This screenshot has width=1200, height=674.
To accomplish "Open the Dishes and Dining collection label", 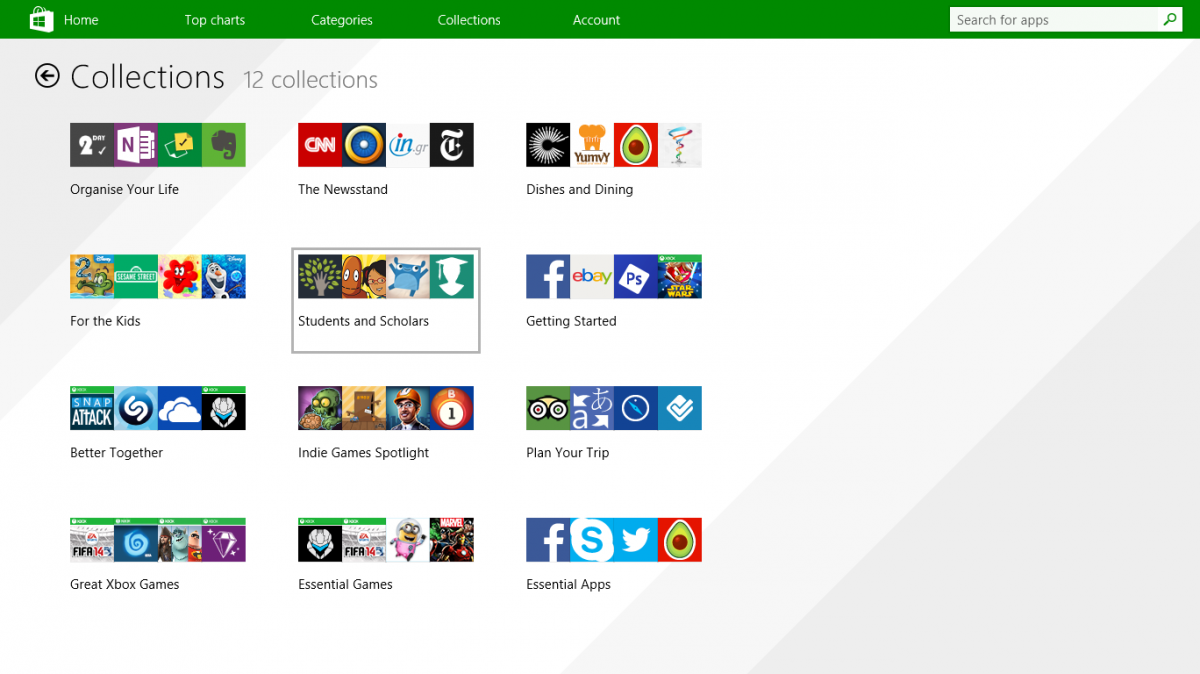I will (x=579, y=189).
